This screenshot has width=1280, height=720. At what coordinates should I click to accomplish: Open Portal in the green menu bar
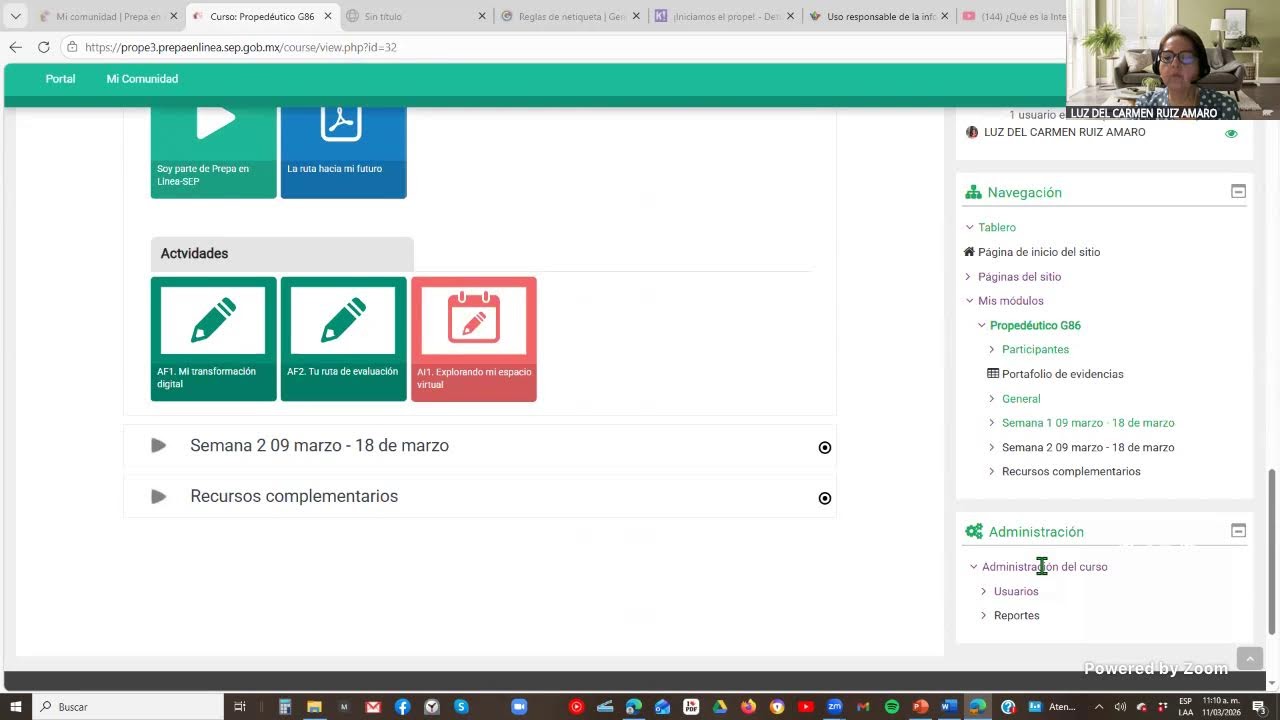60,79
